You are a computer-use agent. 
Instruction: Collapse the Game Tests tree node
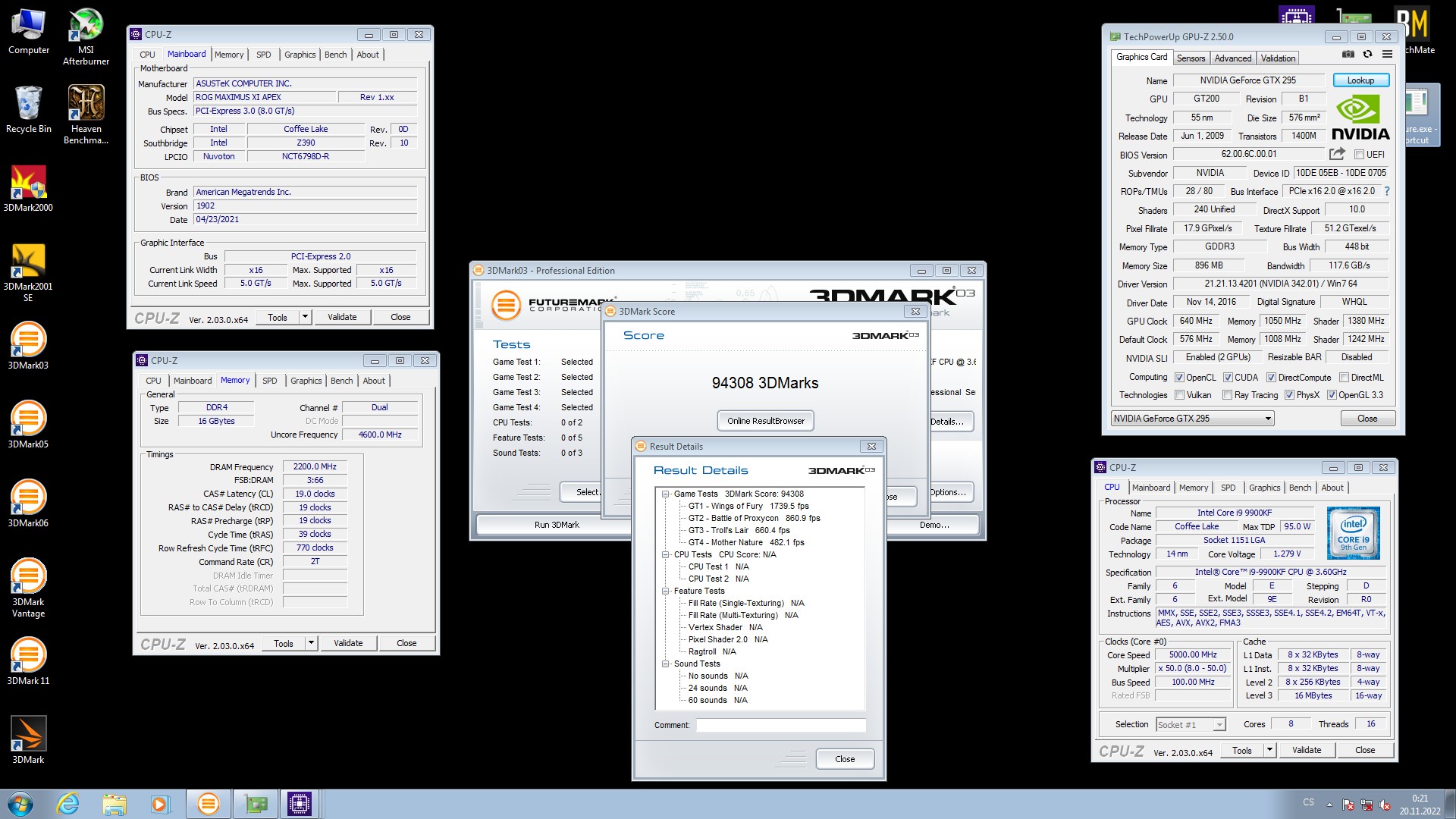(665, 494)
